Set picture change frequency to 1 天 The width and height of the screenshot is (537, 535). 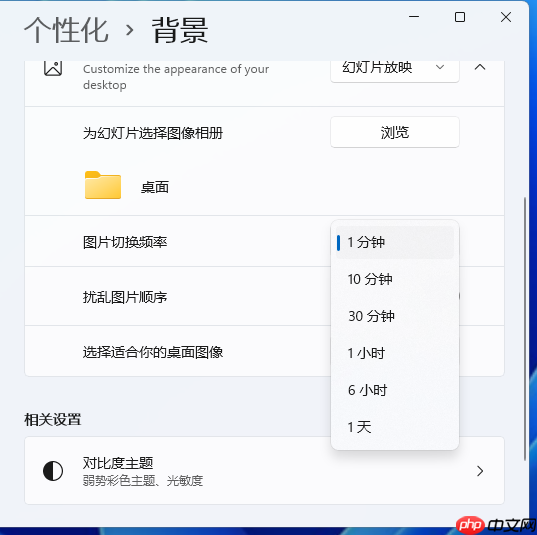click(x=395, y=427)
